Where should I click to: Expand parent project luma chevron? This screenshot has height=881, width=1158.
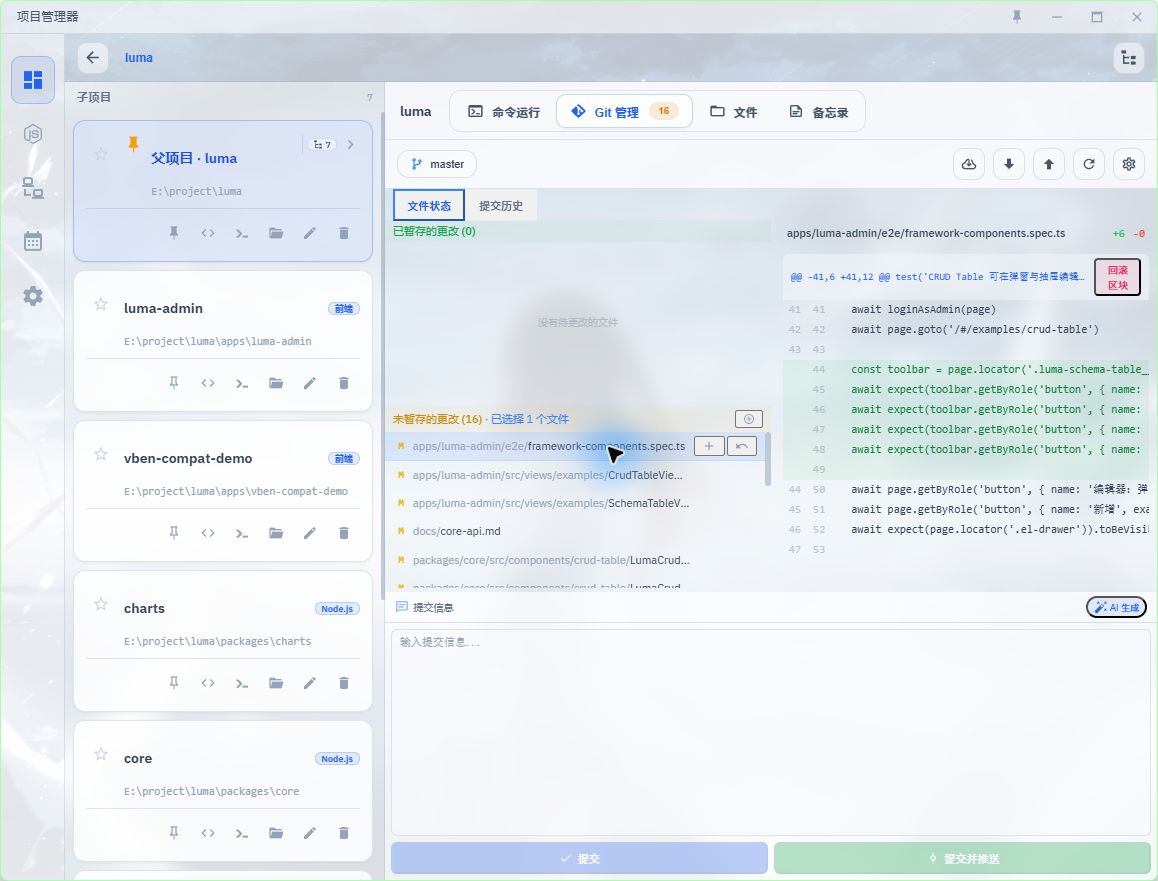click(351, 145)
